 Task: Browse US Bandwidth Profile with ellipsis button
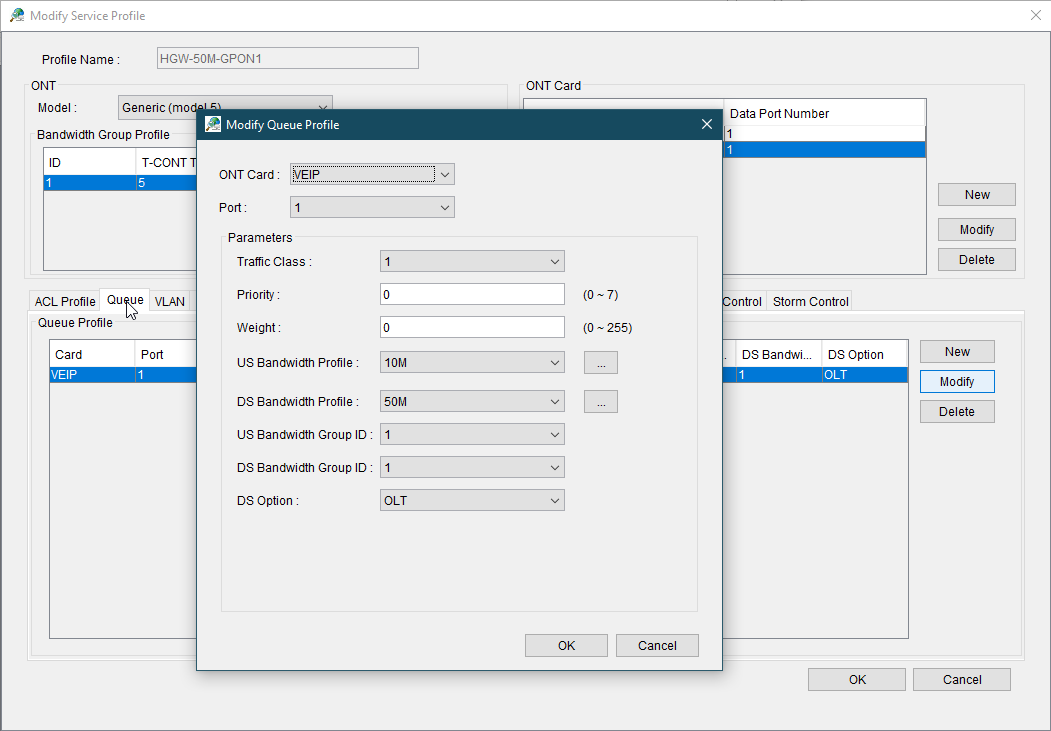[x=600, y=363]
